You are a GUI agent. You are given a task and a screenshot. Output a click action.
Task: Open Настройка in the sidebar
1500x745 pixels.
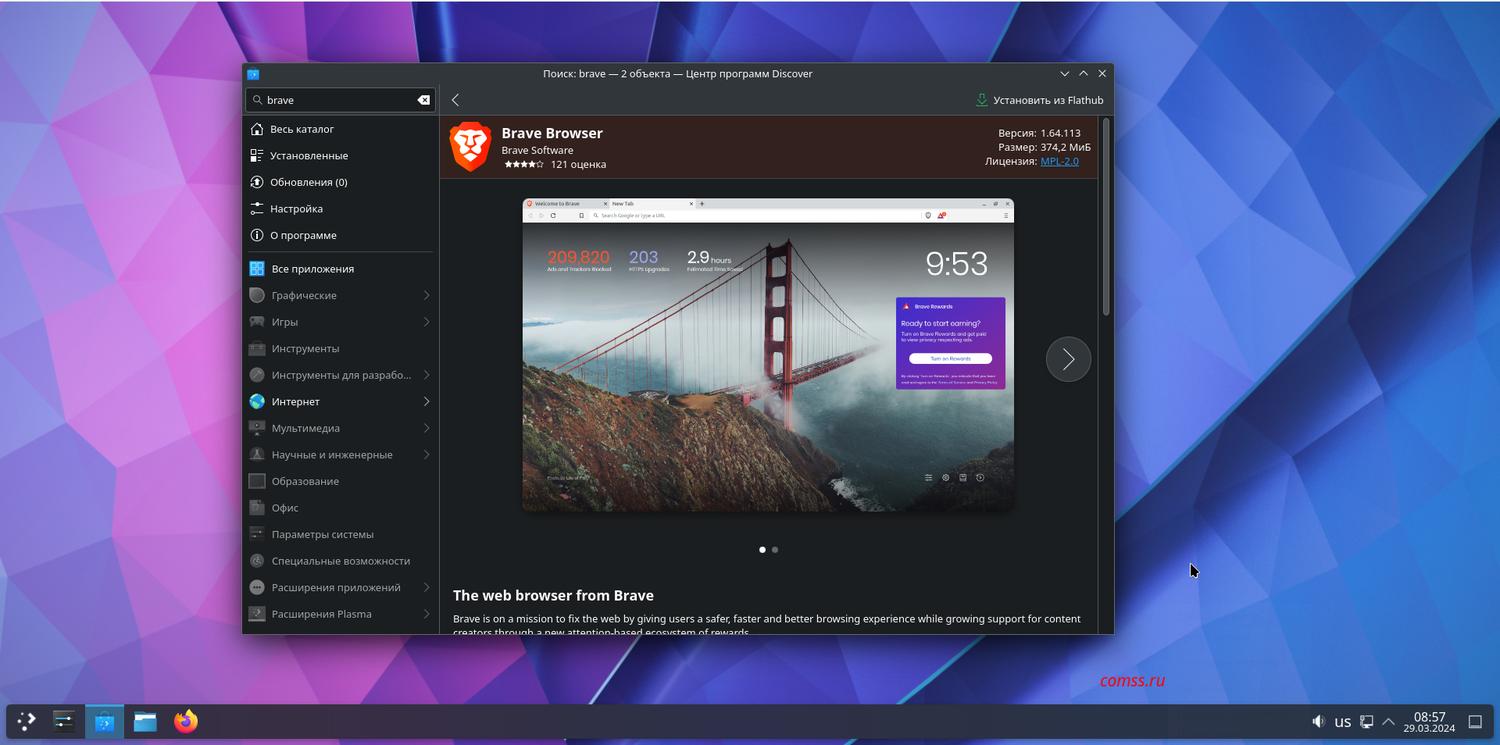(x=341, y=209)
